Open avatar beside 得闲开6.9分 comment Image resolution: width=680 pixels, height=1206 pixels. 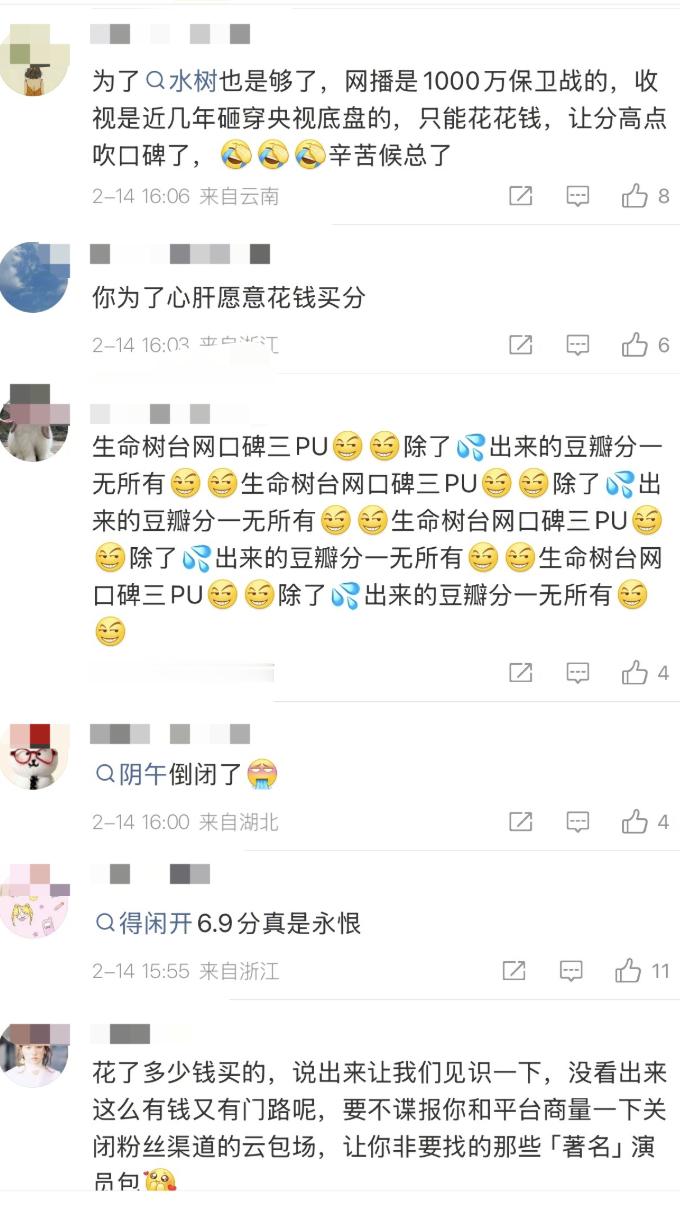pos(35,903)
